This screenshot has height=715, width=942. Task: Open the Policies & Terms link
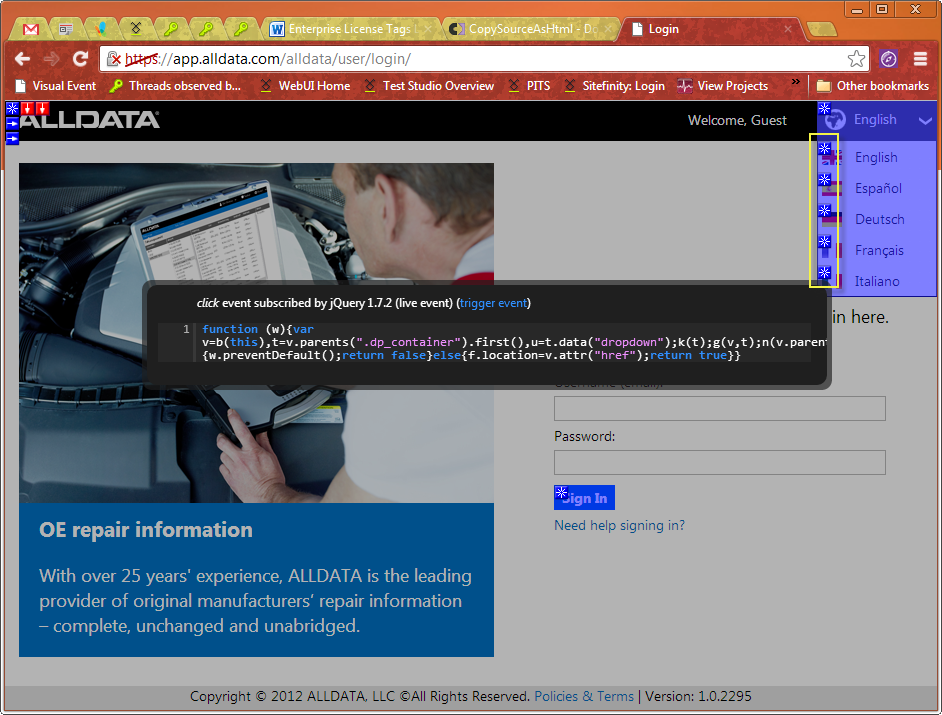584,696
